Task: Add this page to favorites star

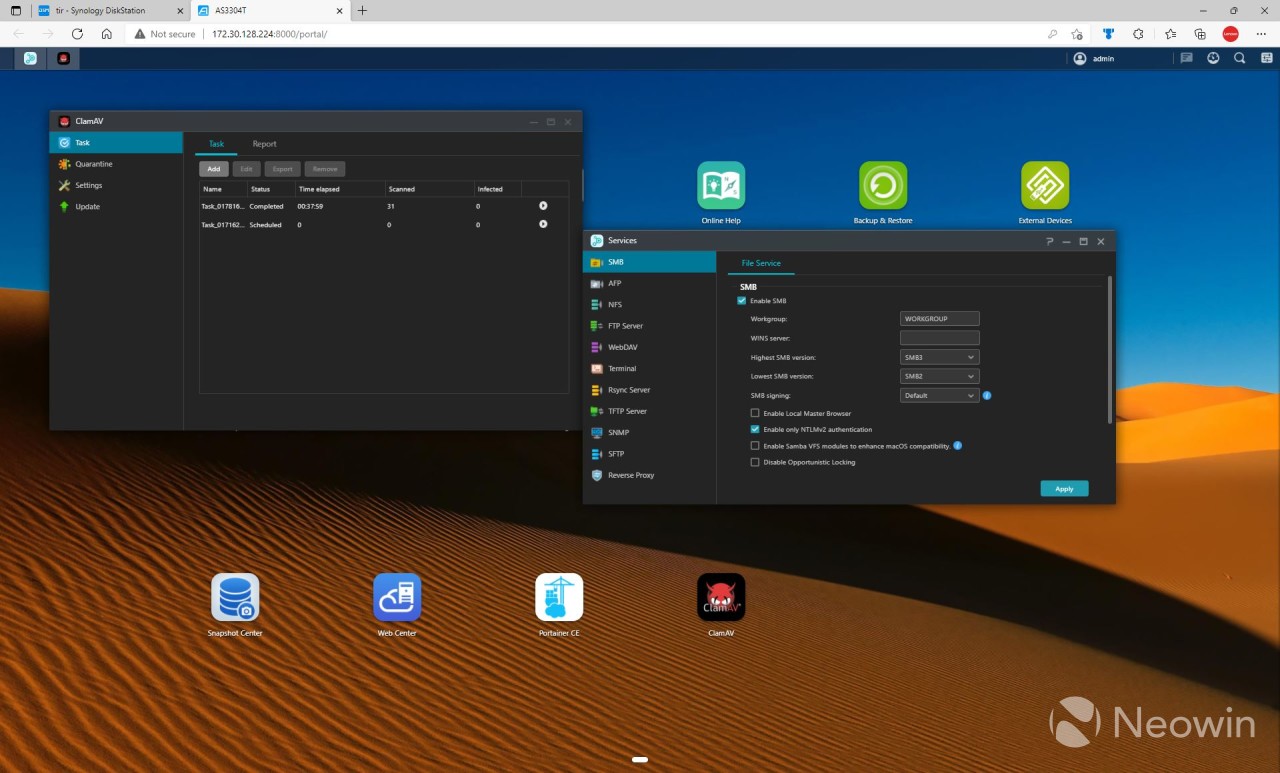Action: pyautogui.click(x=1077, y=33)
